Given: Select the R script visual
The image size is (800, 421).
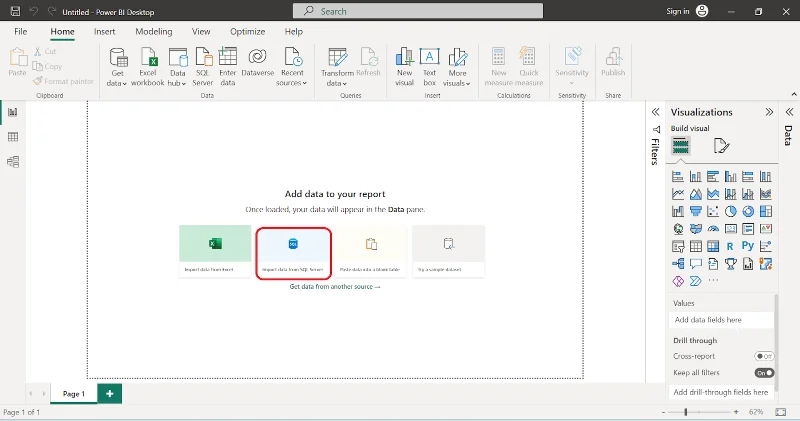Looking at the screenshot, I should [x=731, y=246].
